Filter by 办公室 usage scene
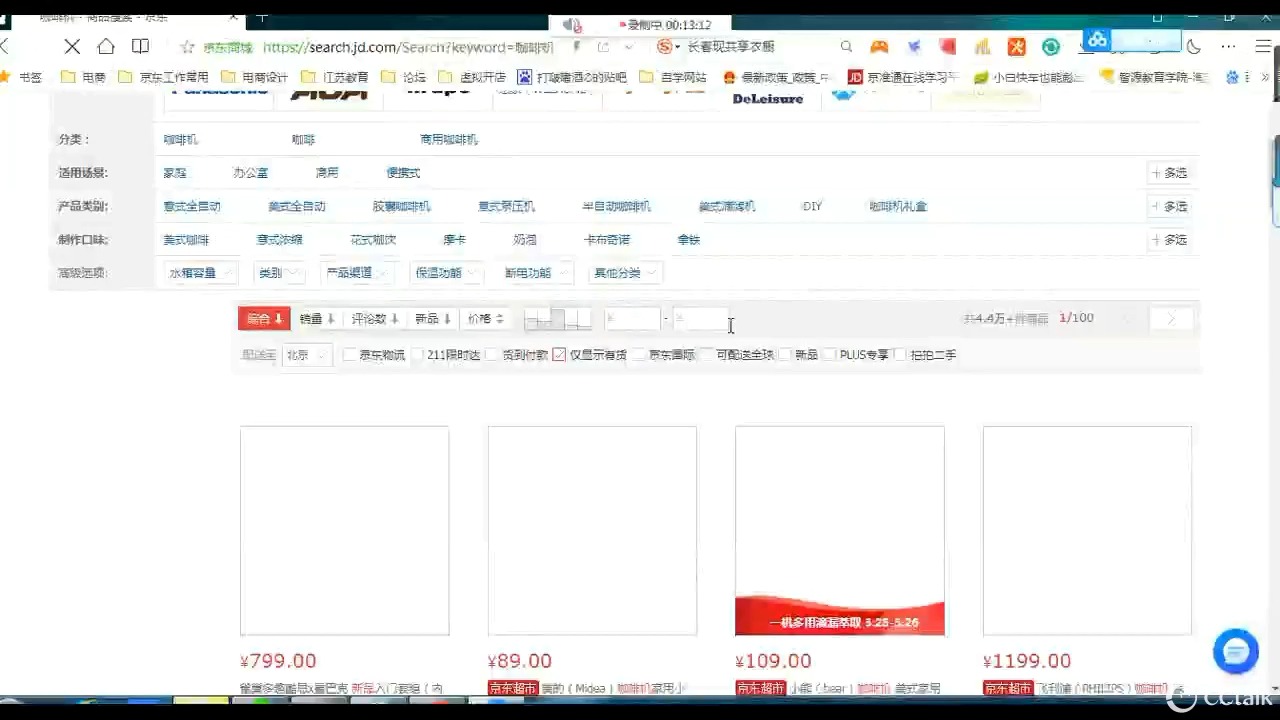The height and width of the screenshot is (720, 1280). 251,173
